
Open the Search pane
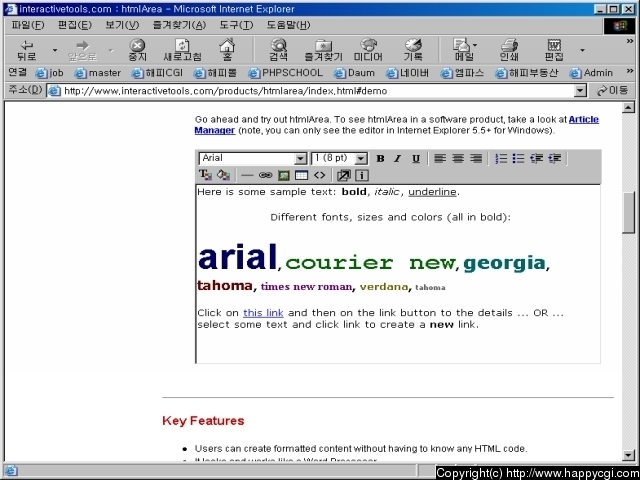pyautogui.click(x=279, y=50)
